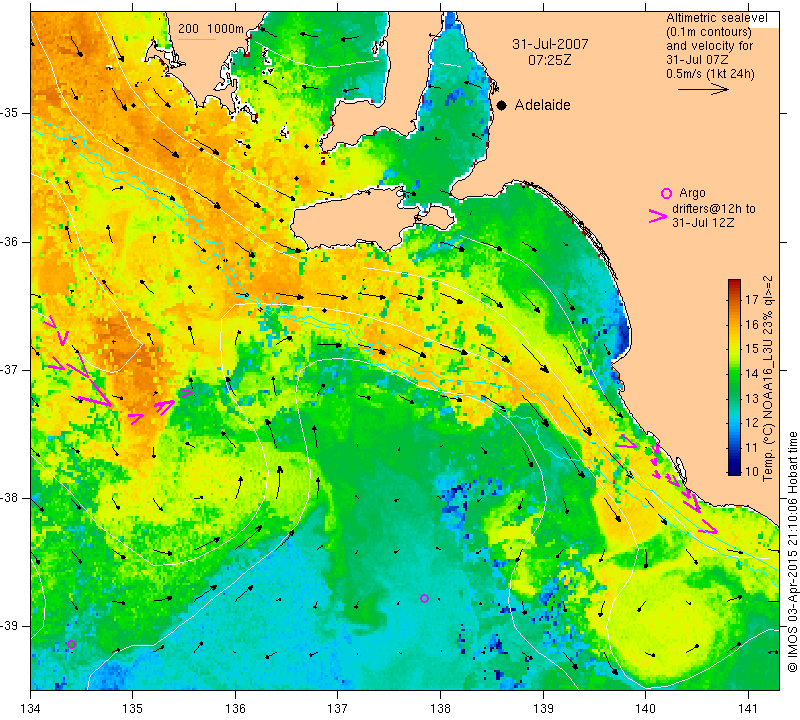Click the latitude axis label -35
This screenshot has height=720, width=800.
(10, 113)
